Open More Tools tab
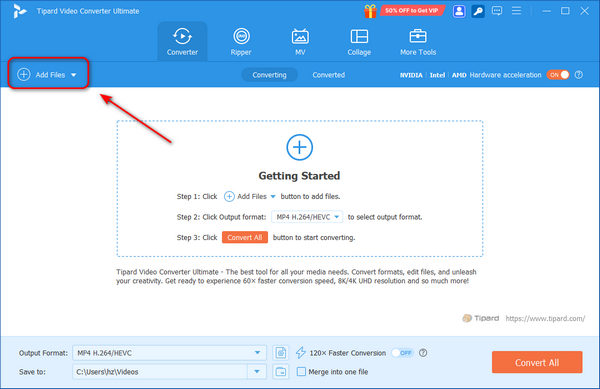Screen dimensions: 600x389 [x=418, y=41]
